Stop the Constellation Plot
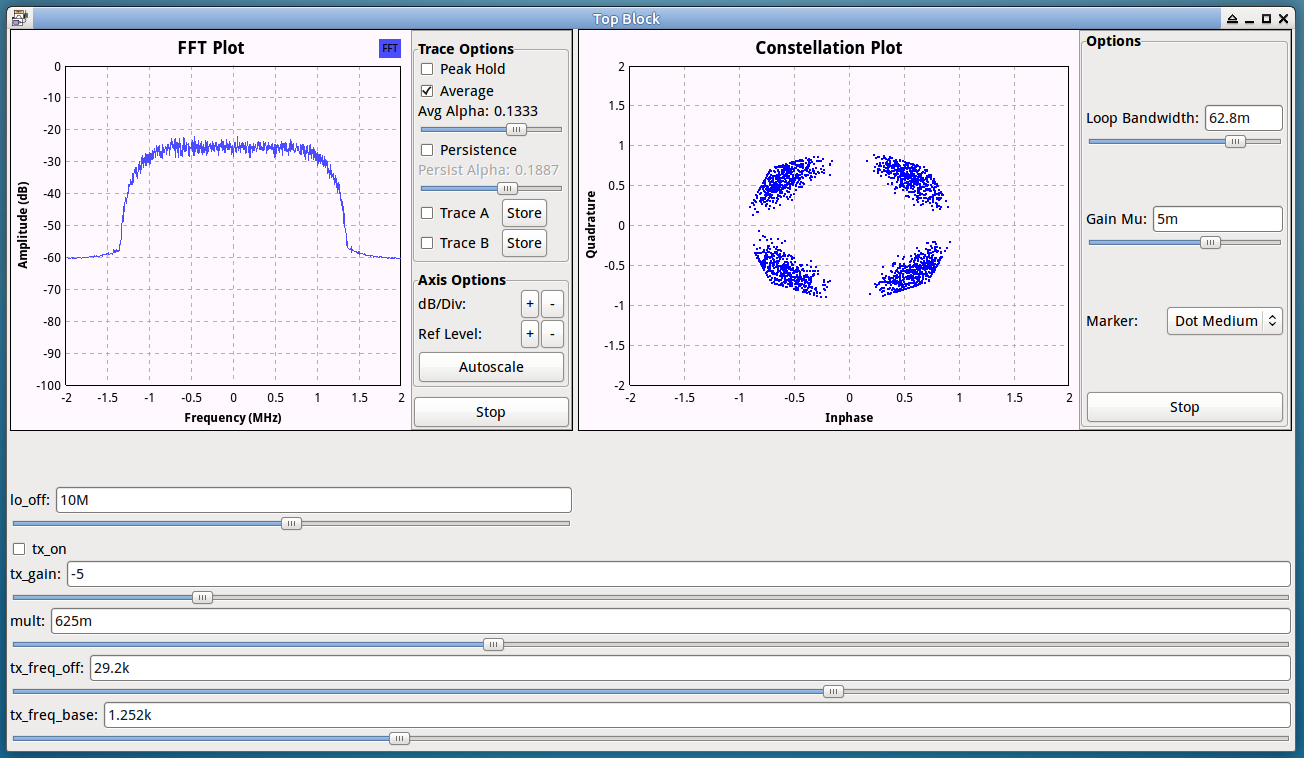The width and height of the screenshot is (1304, 758). [1185, 407]
